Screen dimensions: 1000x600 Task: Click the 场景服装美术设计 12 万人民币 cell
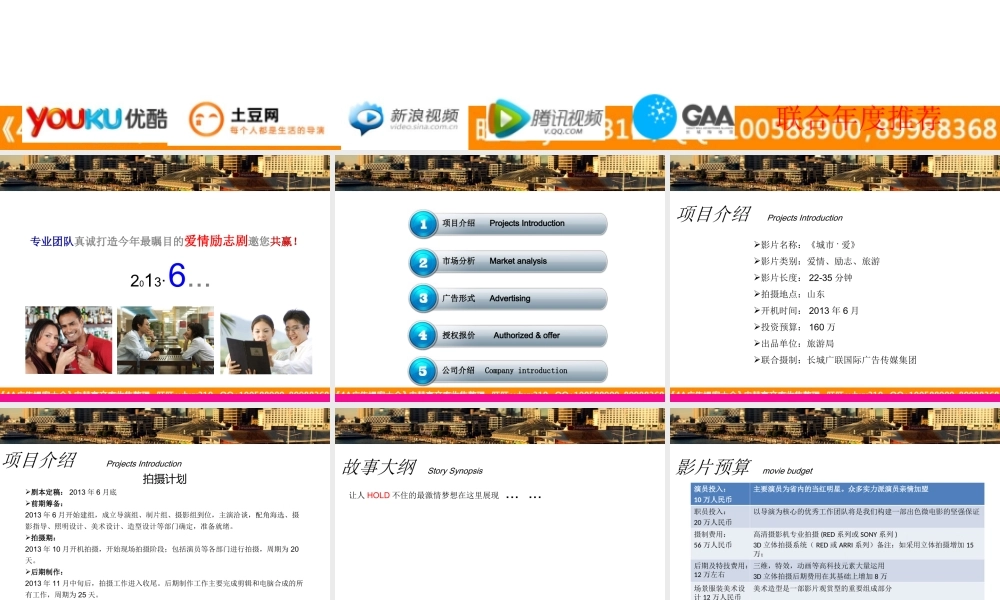click(721, 592)
